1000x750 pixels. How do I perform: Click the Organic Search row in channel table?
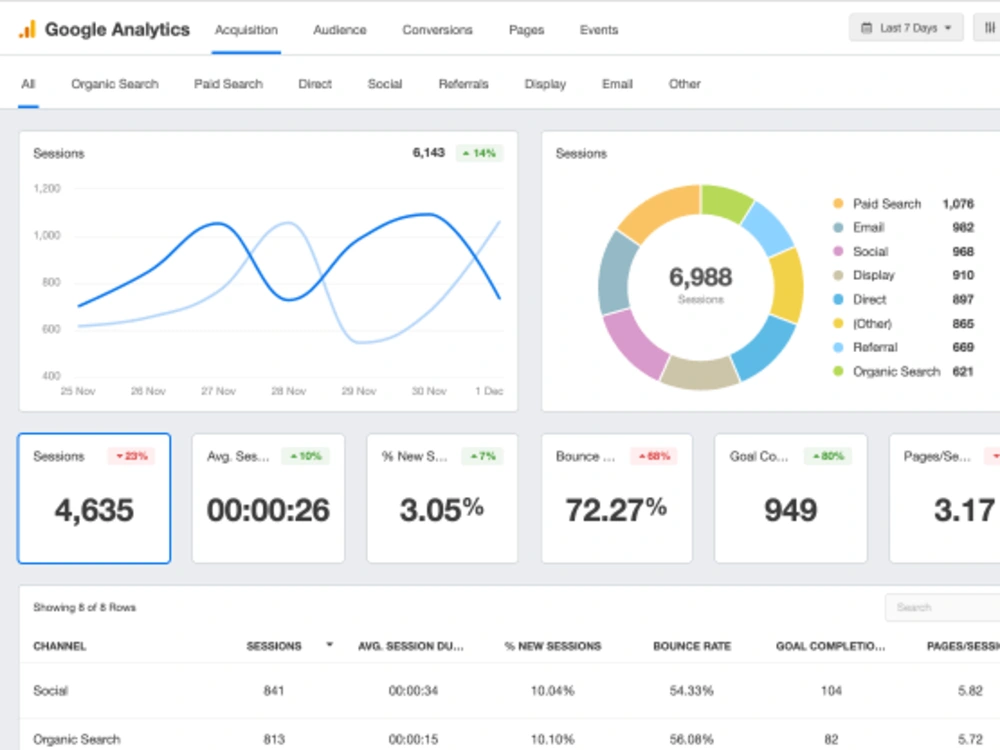coord(510,735)
